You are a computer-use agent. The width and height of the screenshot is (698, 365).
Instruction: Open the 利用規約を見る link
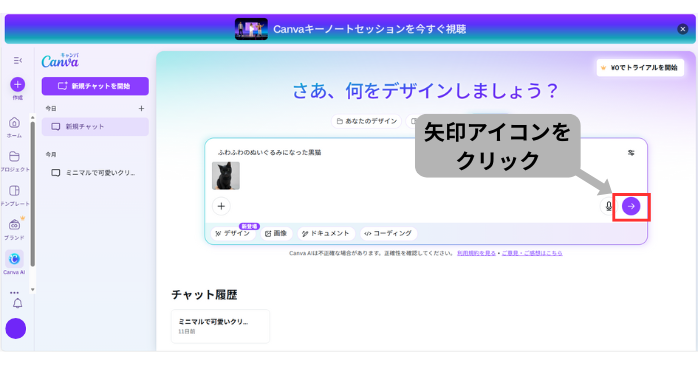point(476,253)
